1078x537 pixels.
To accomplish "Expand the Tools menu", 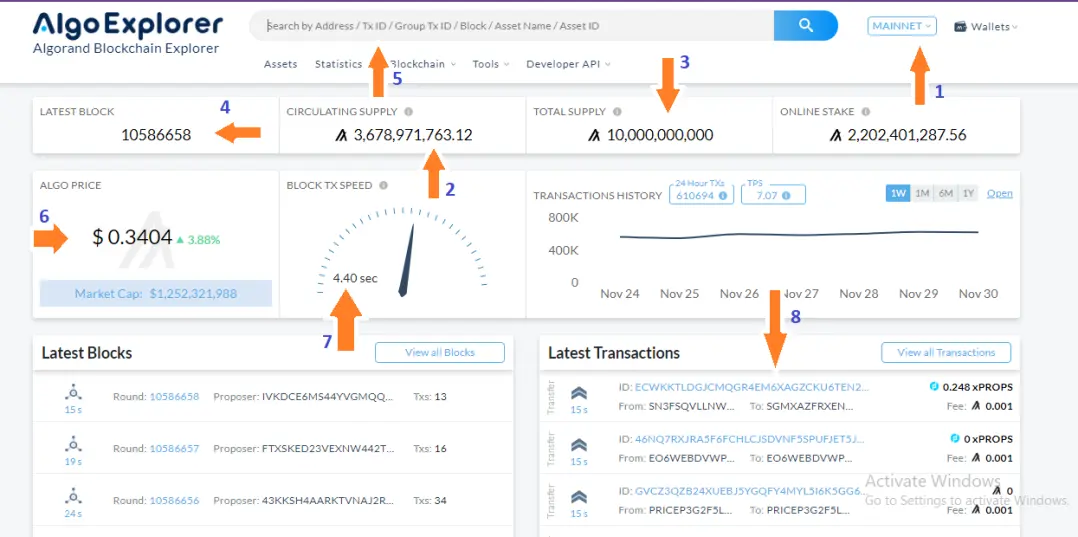I will (x=491, y=64).
